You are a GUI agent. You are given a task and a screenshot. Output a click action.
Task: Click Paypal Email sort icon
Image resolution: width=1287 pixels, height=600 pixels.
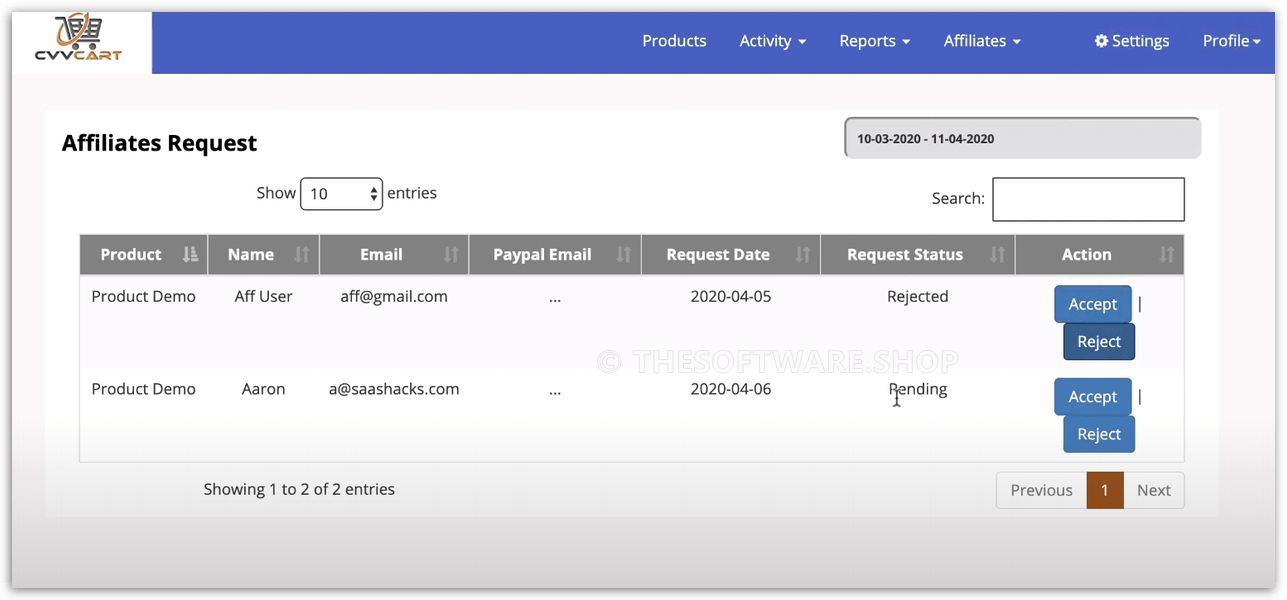(624, 255)
